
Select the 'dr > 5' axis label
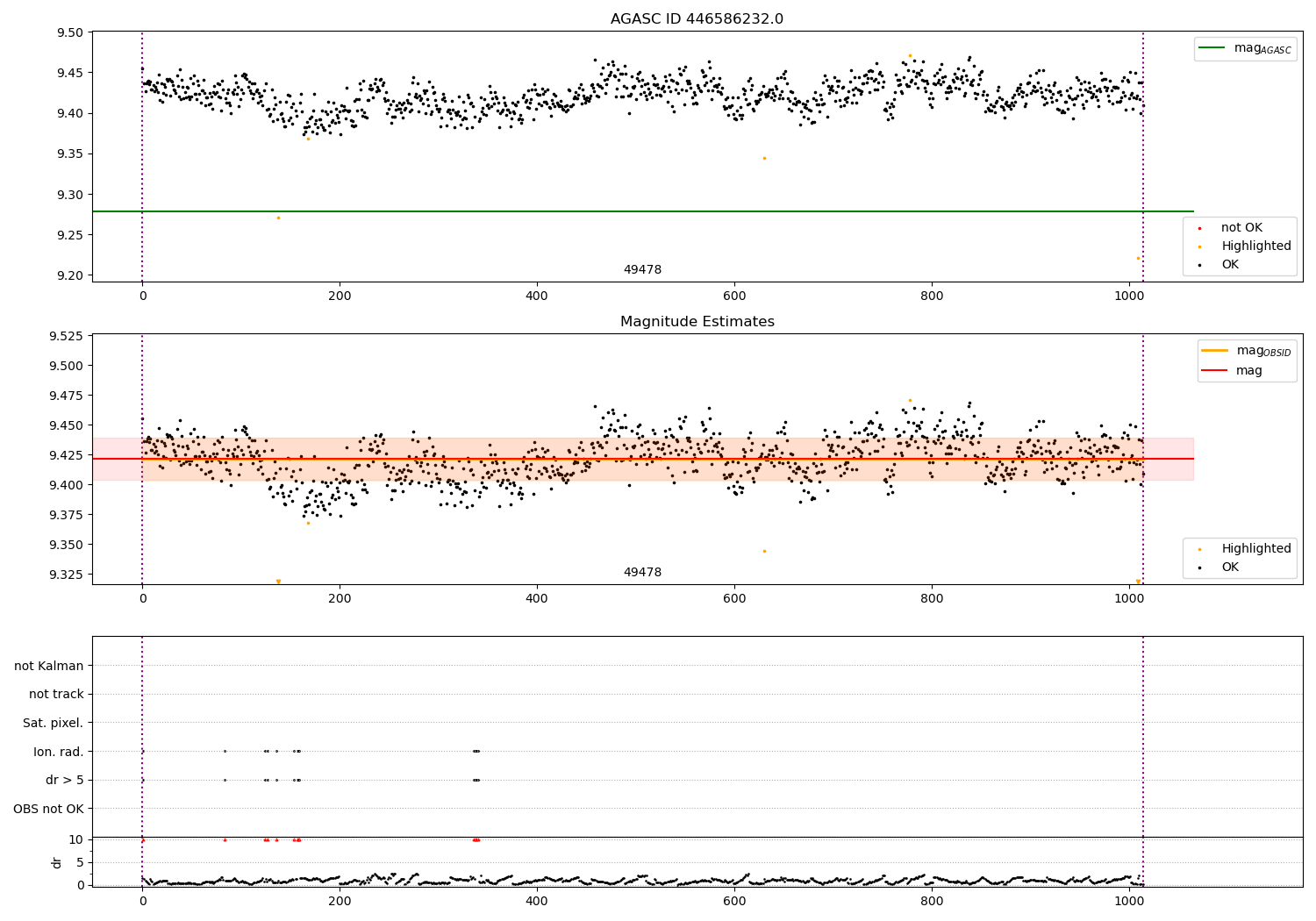(x=64, y=780)
